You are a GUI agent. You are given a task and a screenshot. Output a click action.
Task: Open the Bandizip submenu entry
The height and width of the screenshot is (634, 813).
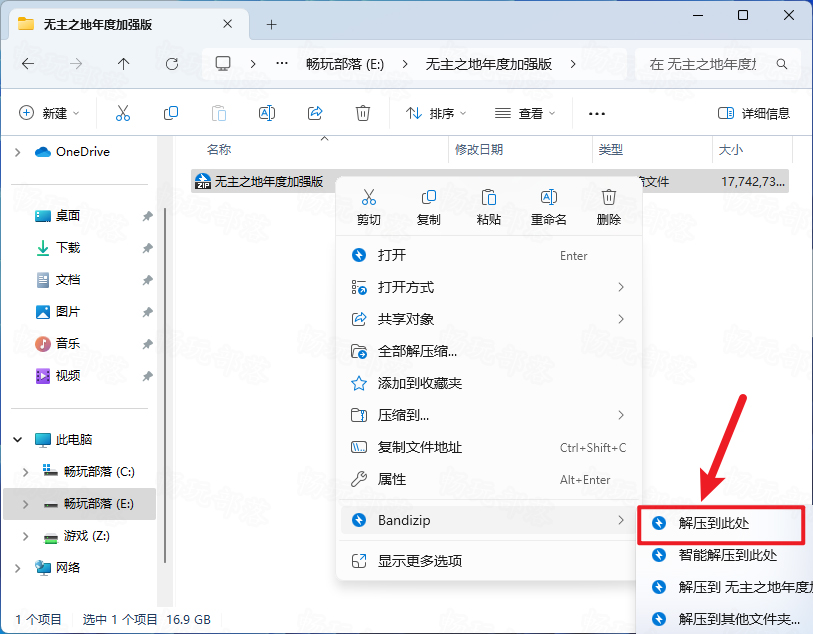(x=489, y=520)
